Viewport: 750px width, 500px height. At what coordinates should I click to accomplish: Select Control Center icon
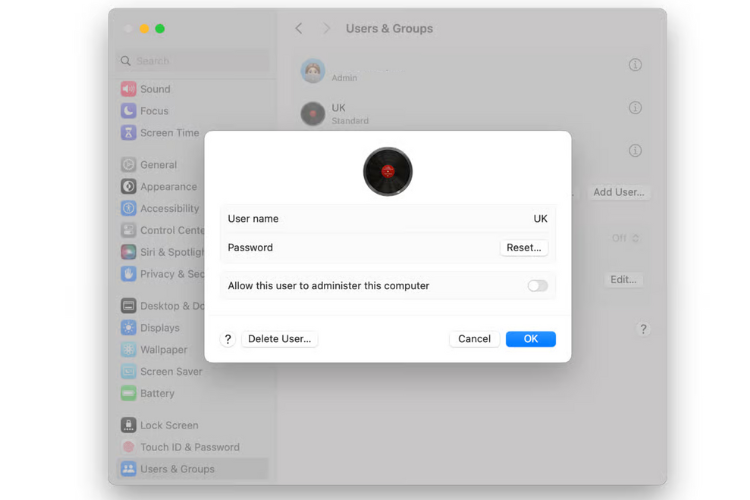[x=128, y=230]
